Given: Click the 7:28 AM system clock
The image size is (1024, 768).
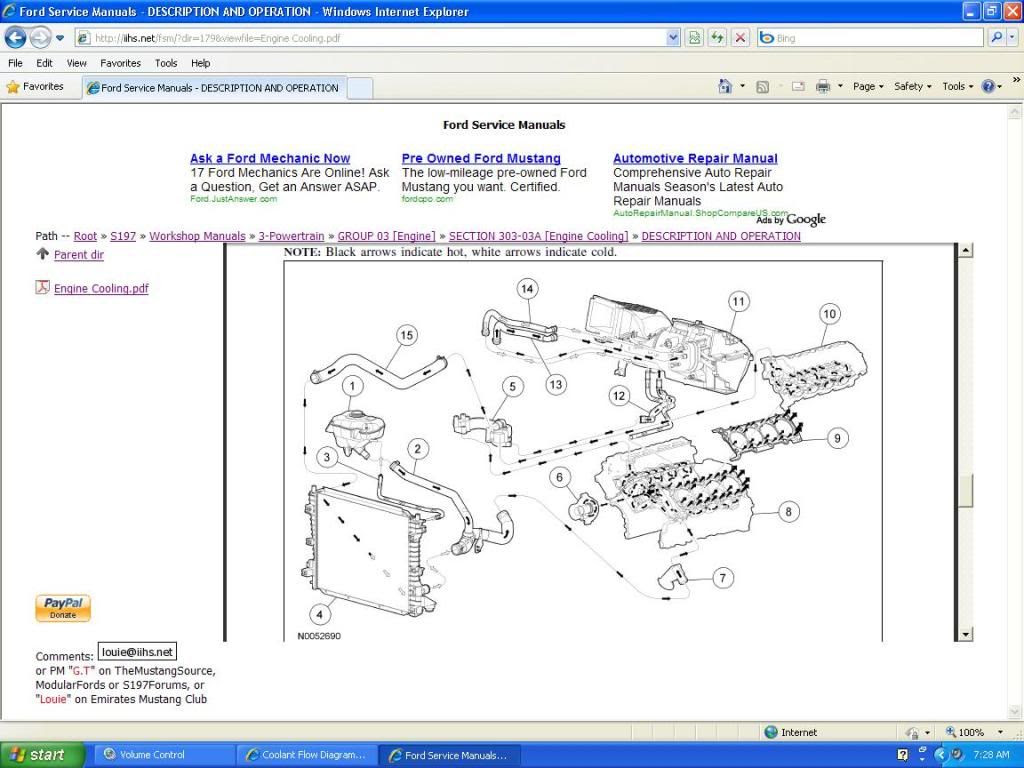Looking at the screenshot, I should pos(991,755).
